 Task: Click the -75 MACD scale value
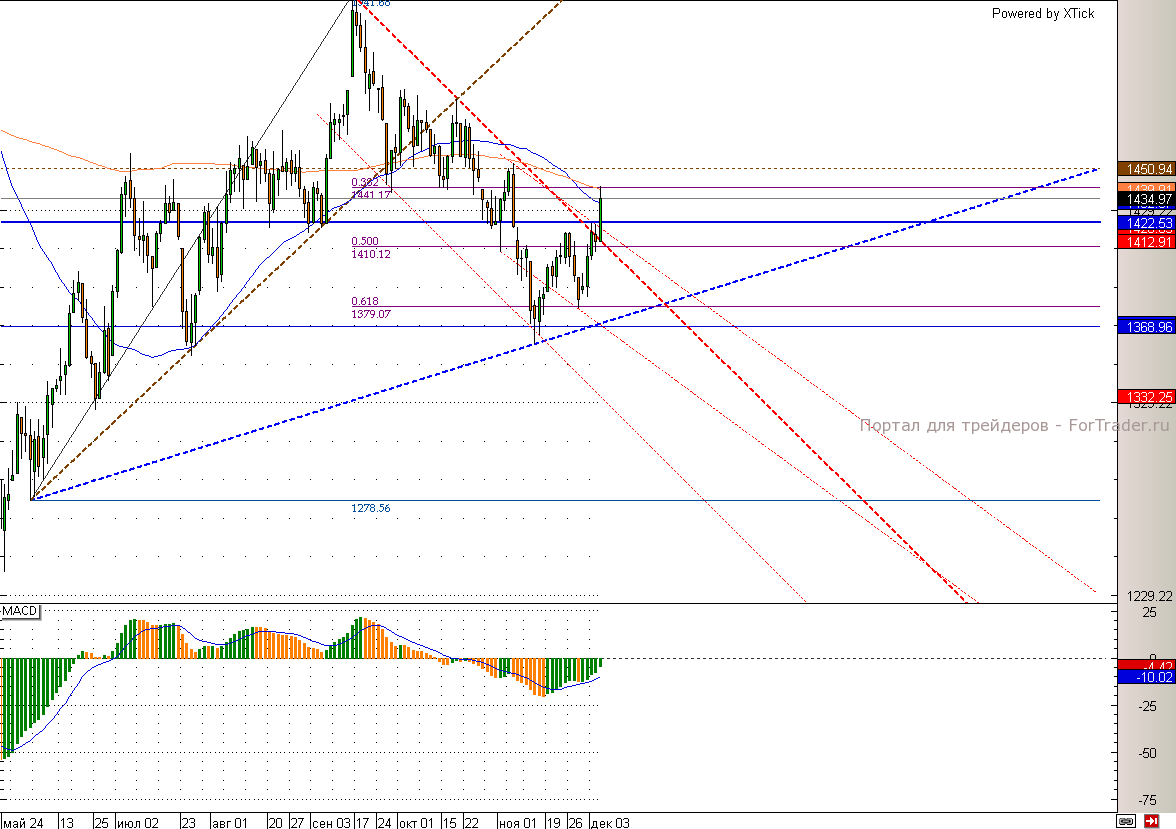(x=1148, y=800)
